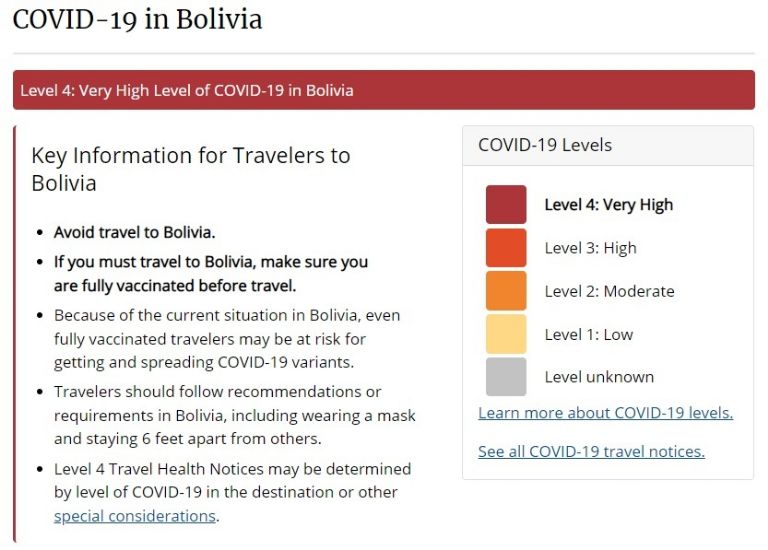Click the Level 4: Very High label
Screen dimensions: 768x550
point(608,205)
